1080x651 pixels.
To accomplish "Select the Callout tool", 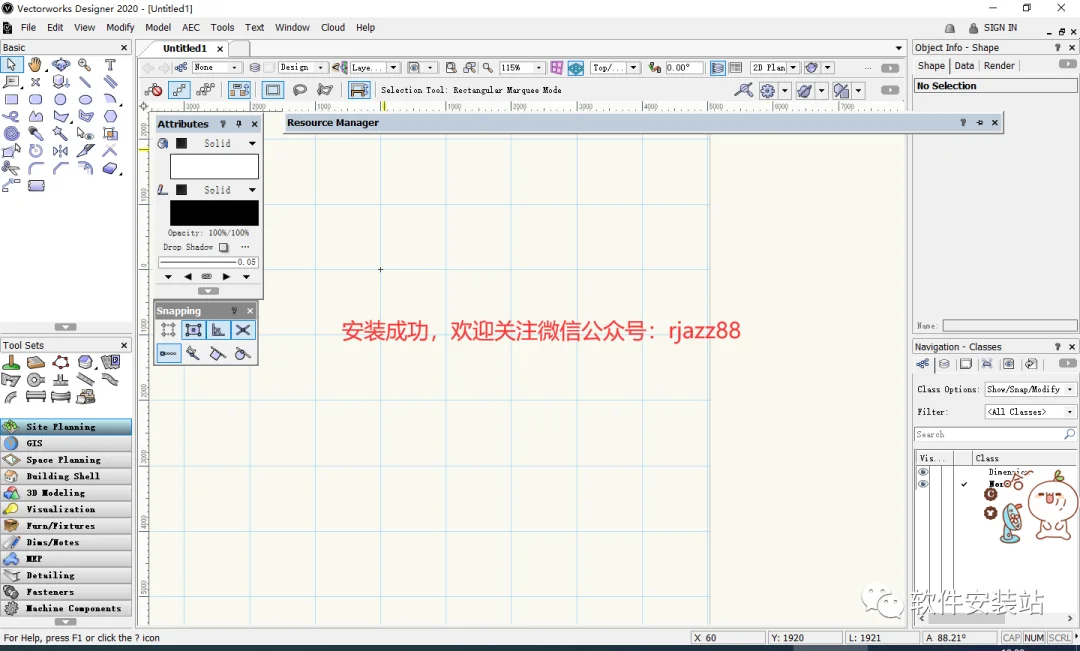I will (x=11, y=82).
